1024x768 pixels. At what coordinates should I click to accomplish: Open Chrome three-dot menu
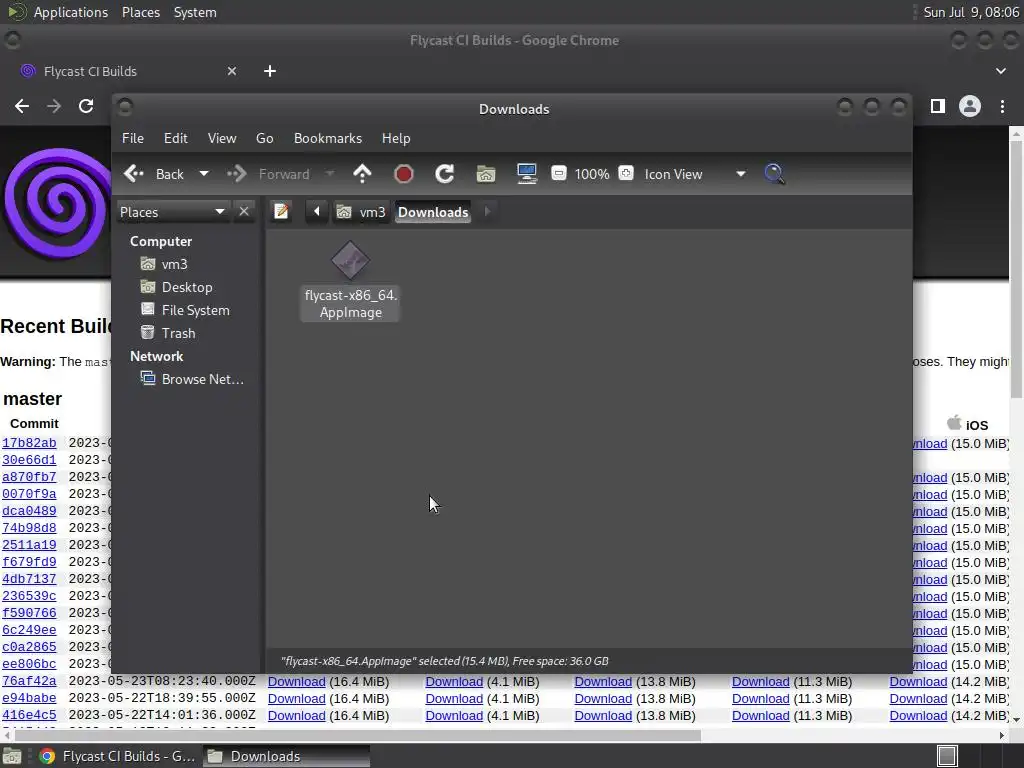point(1002,106)
